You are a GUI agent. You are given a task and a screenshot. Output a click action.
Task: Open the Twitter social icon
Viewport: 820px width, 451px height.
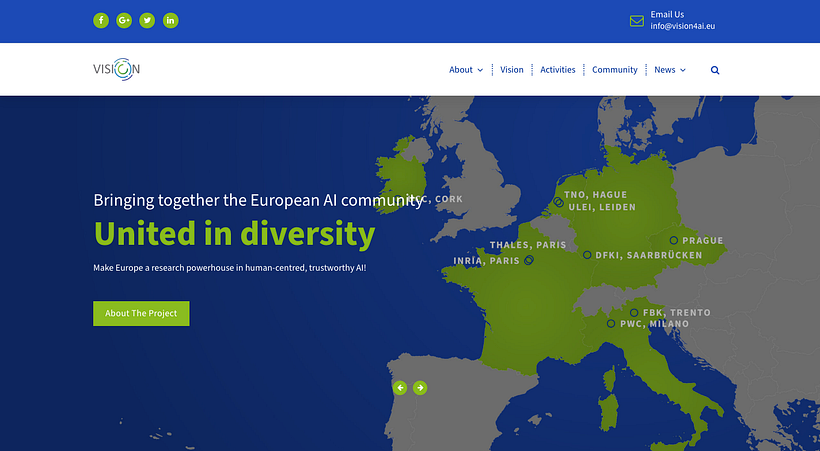pos(147,20)
